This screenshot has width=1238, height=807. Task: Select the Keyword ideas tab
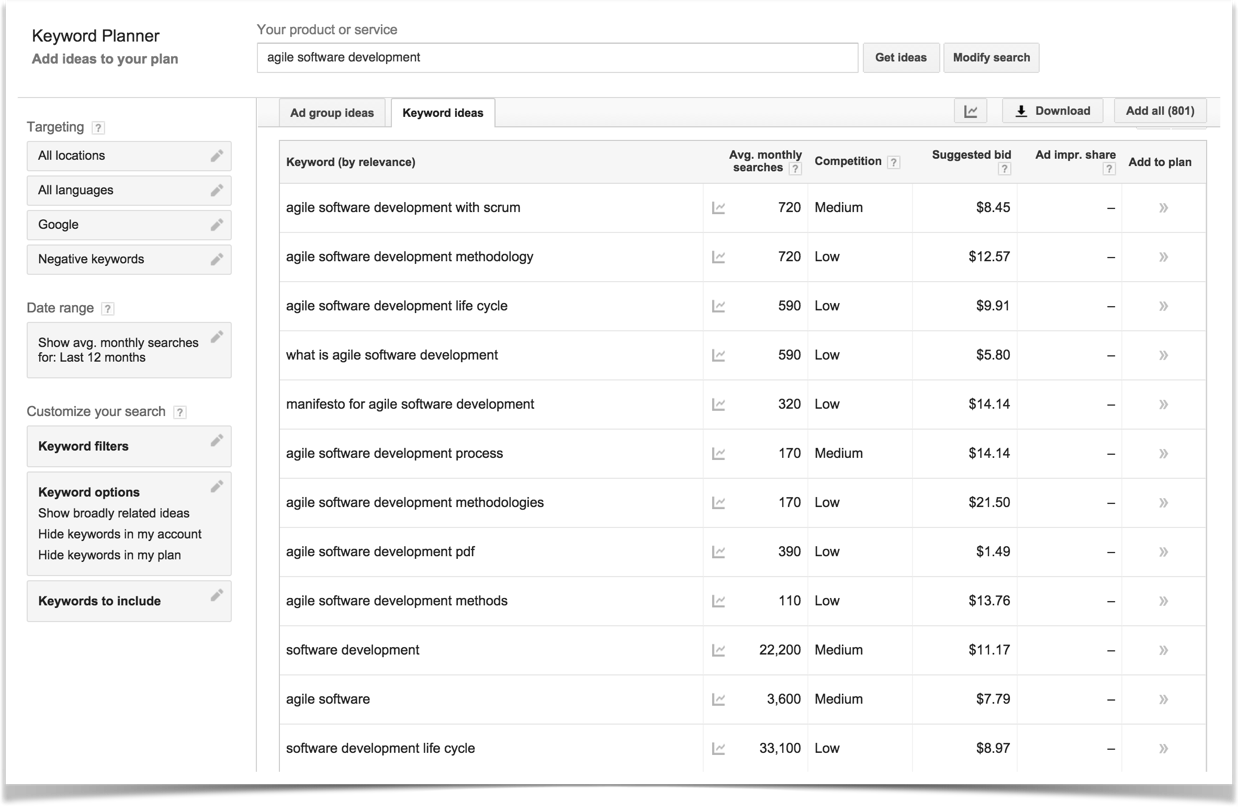(442, 113)
